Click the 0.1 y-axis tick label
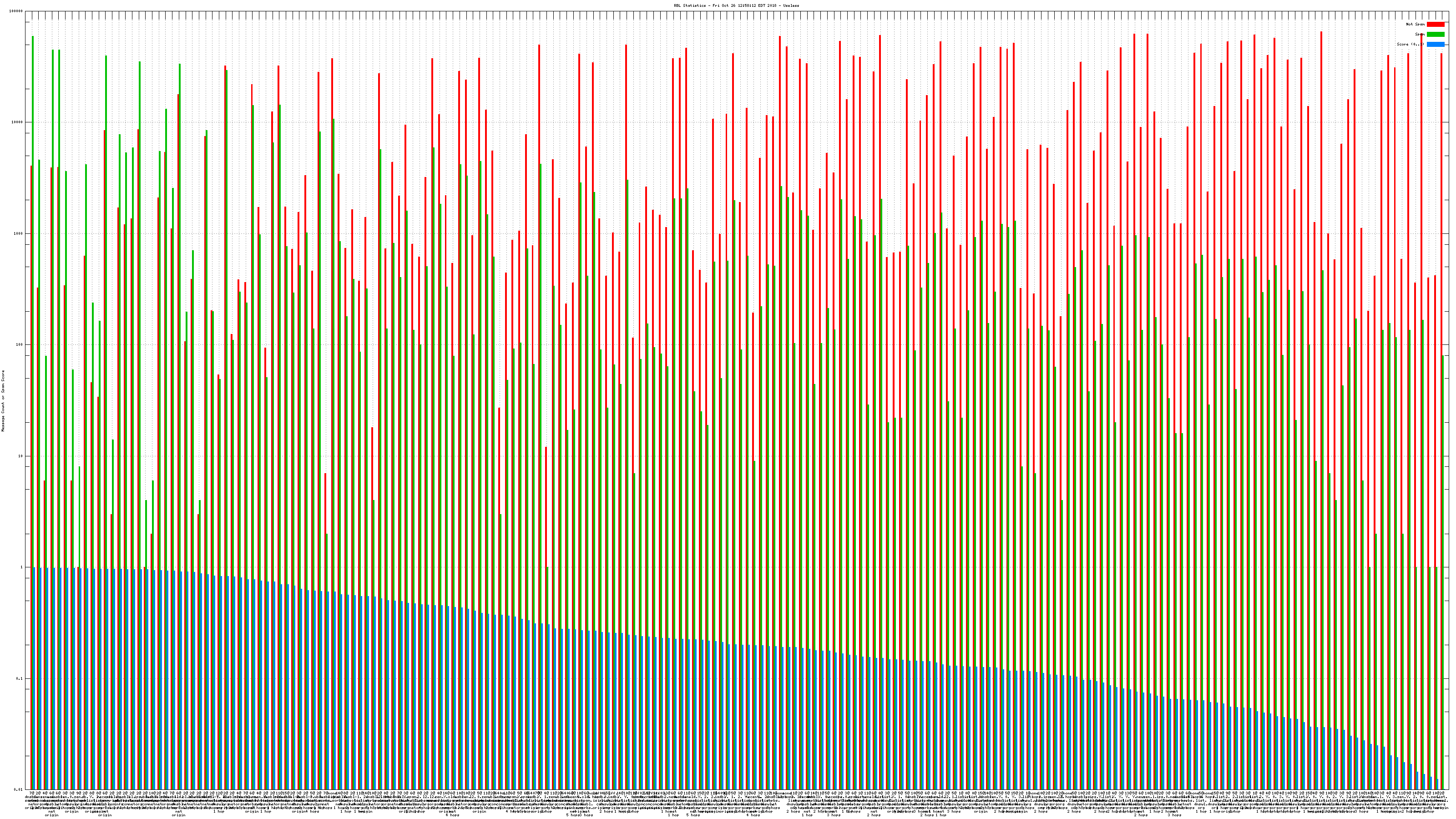Image resolution: width=1456 pixels, height=819 pixels. pos(20,679)
